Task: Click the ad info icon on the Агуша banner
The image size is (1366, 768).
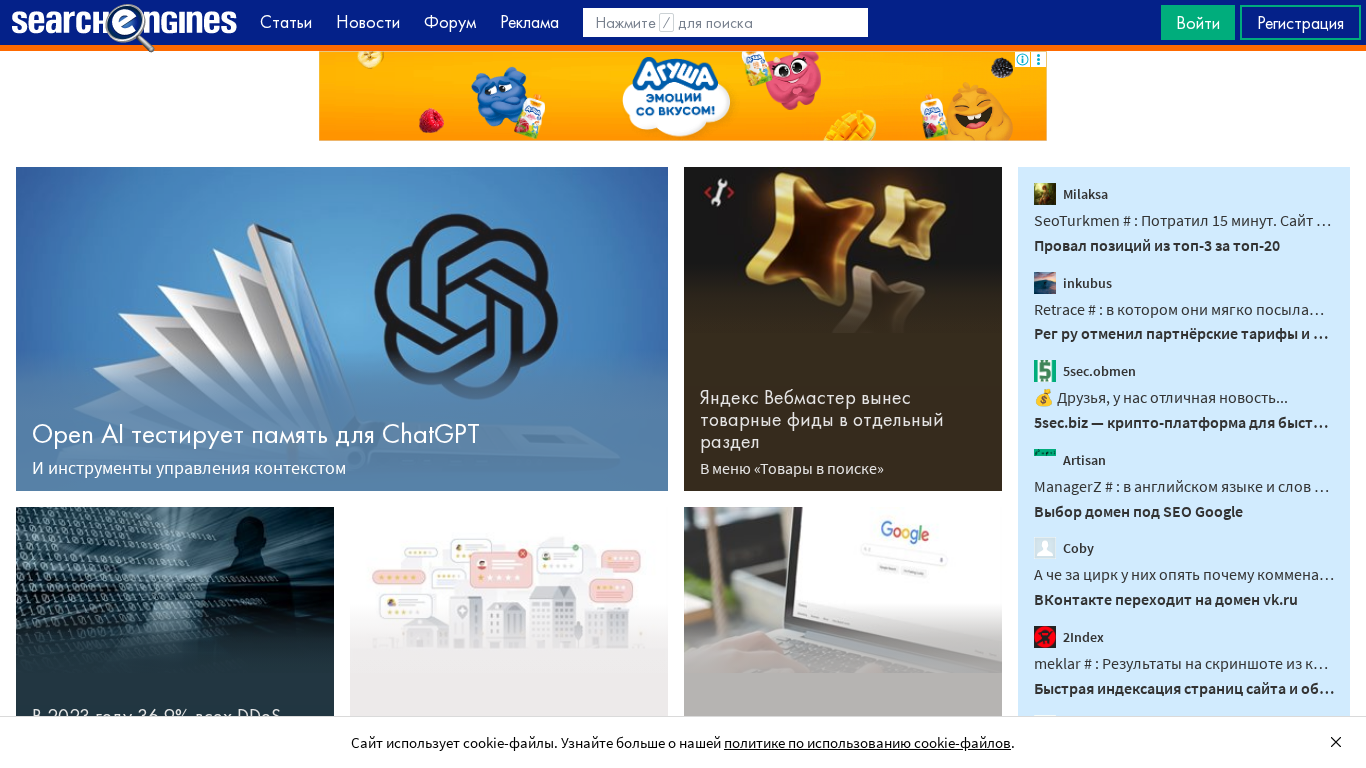Action: click(1023, 60)
